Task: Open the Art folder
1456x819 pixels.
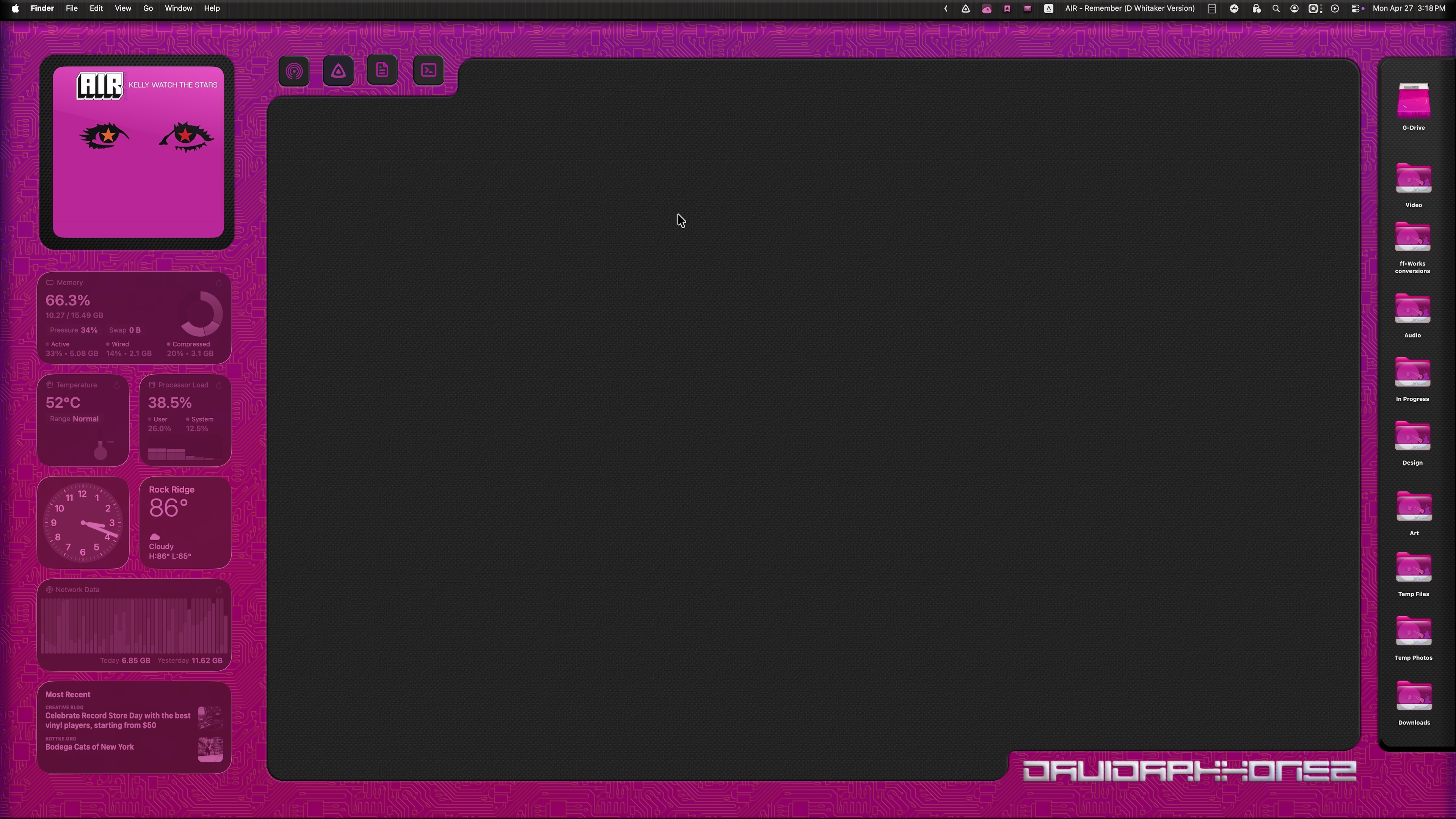Action: coord(1414,506)
